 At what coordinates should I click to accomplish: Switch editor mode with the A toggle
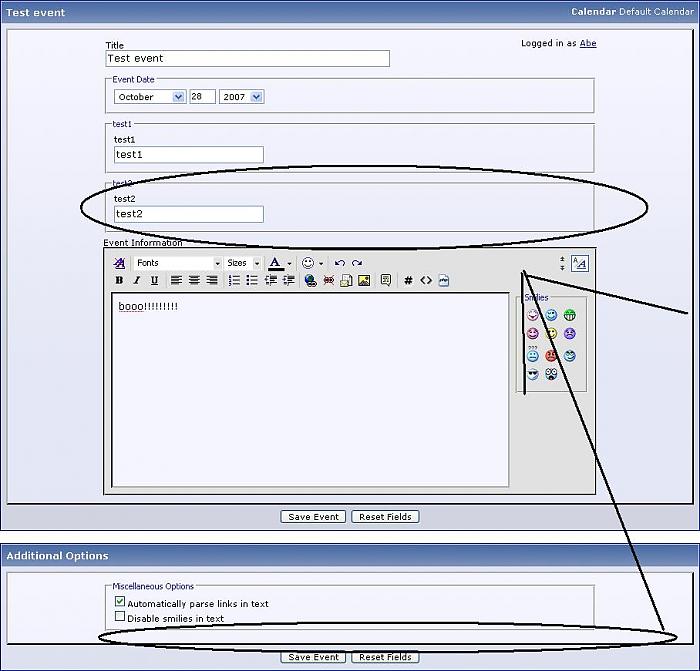(580, 263)
